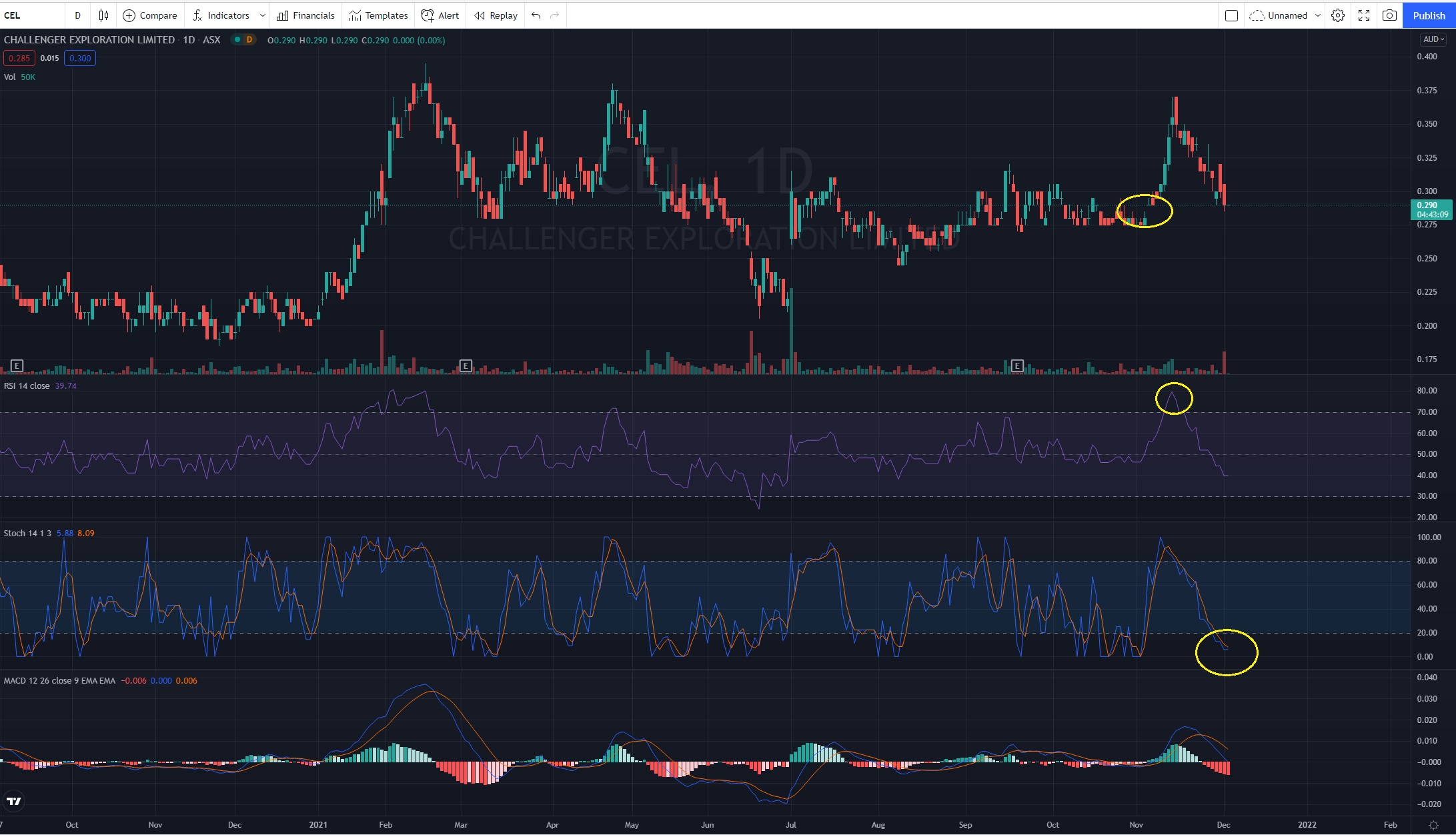
Task: Enter fullscreen mode
Action: pos(1364,15)
